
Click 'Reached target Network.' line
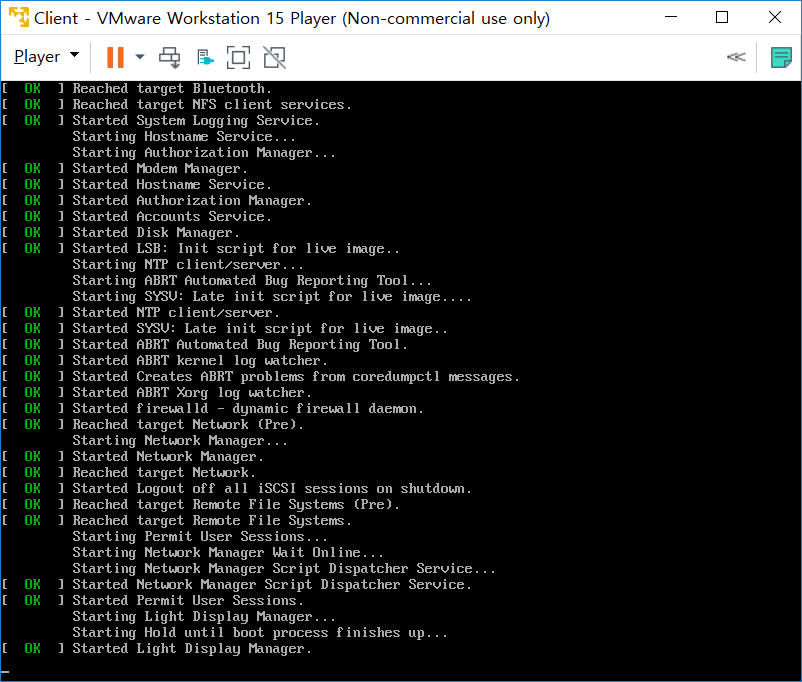[164, 473]
